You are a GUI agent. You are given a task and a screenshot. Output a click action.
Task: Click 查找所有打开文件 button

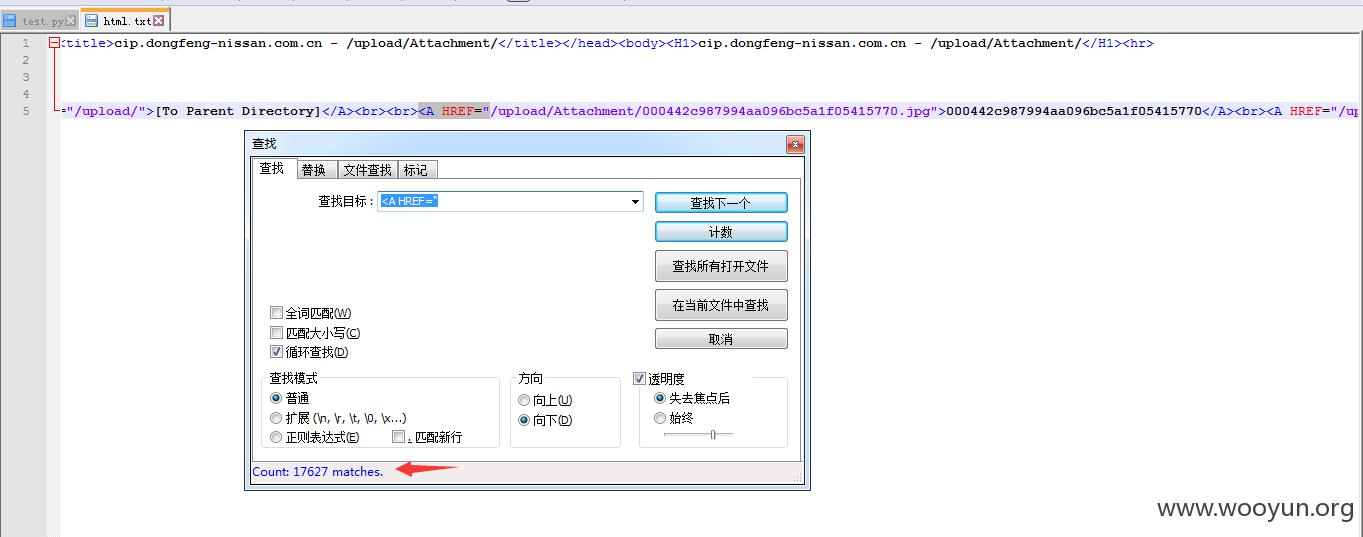click(721, 266)
